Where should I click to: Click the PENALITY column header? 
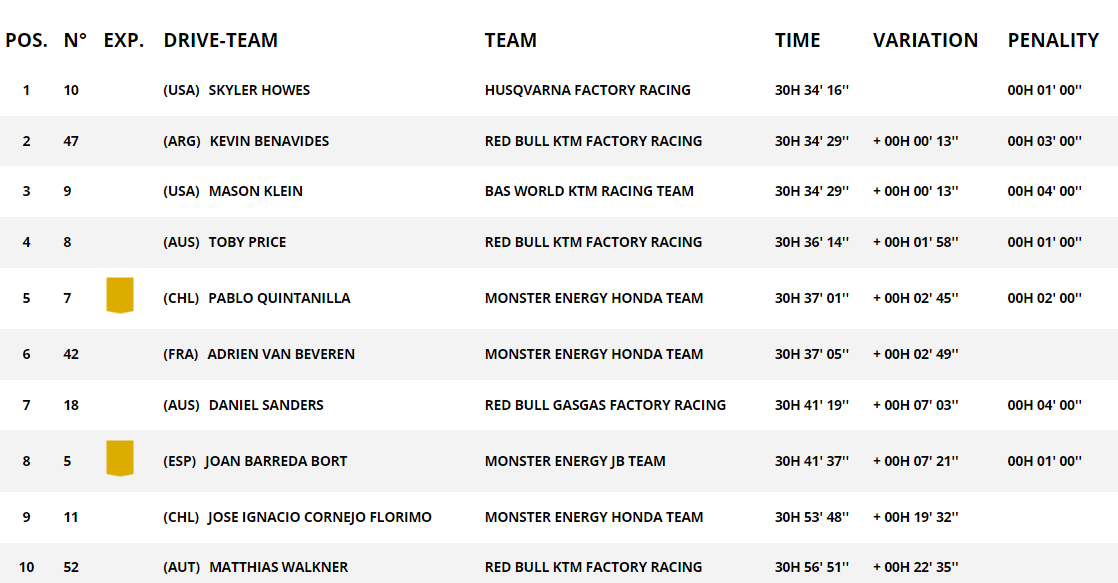click(1053, 41)
